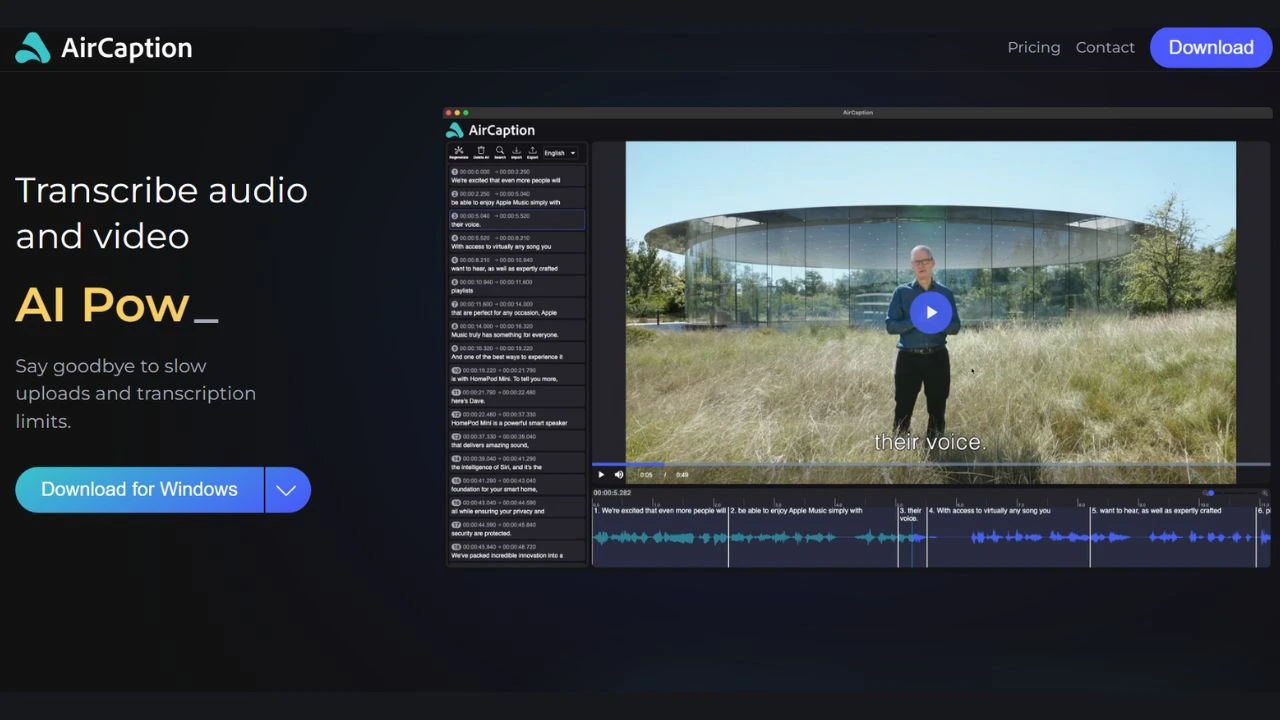Click the Export icon
Image resolution: width=1280 pixels, height=720 pixels.
pos(533,151)
